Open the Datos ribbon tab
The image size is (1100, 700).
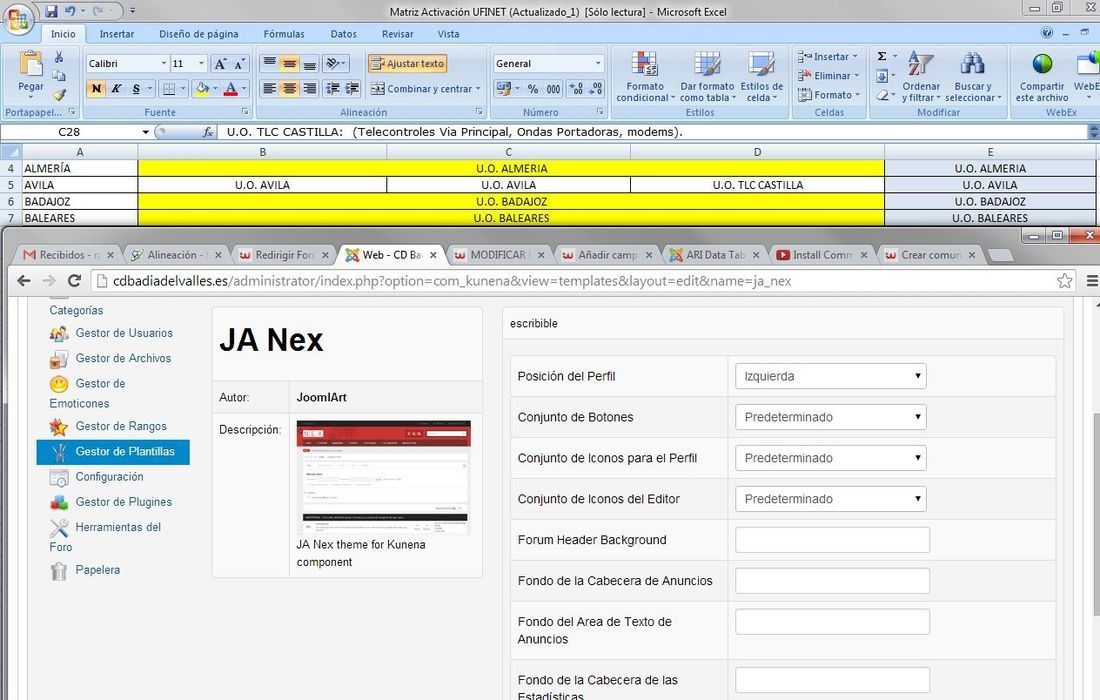coord(344,34)
